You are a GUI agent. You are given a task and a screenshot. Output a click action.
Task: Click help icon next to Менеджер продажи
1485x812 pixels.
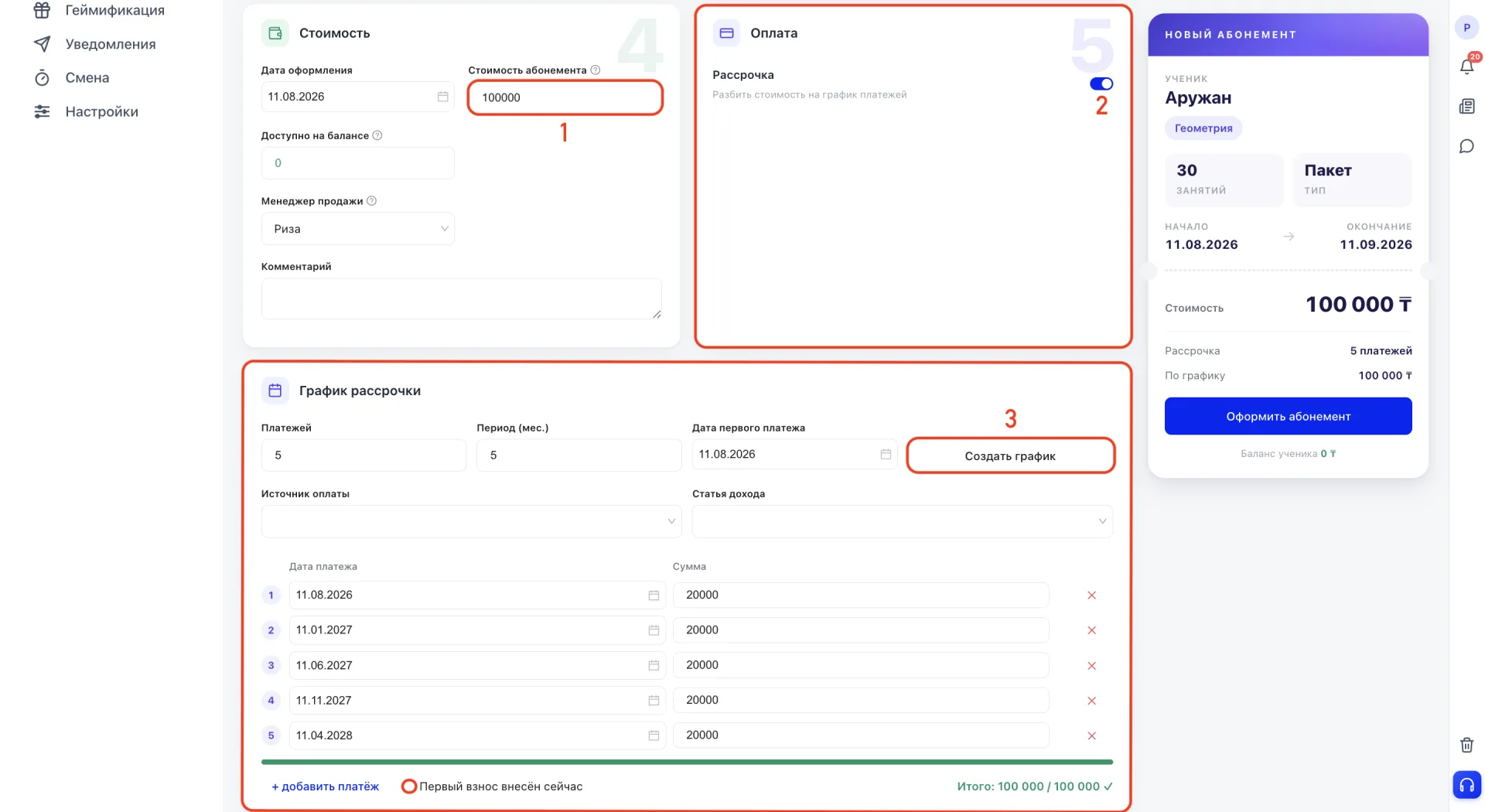click(x=371, y=201)
